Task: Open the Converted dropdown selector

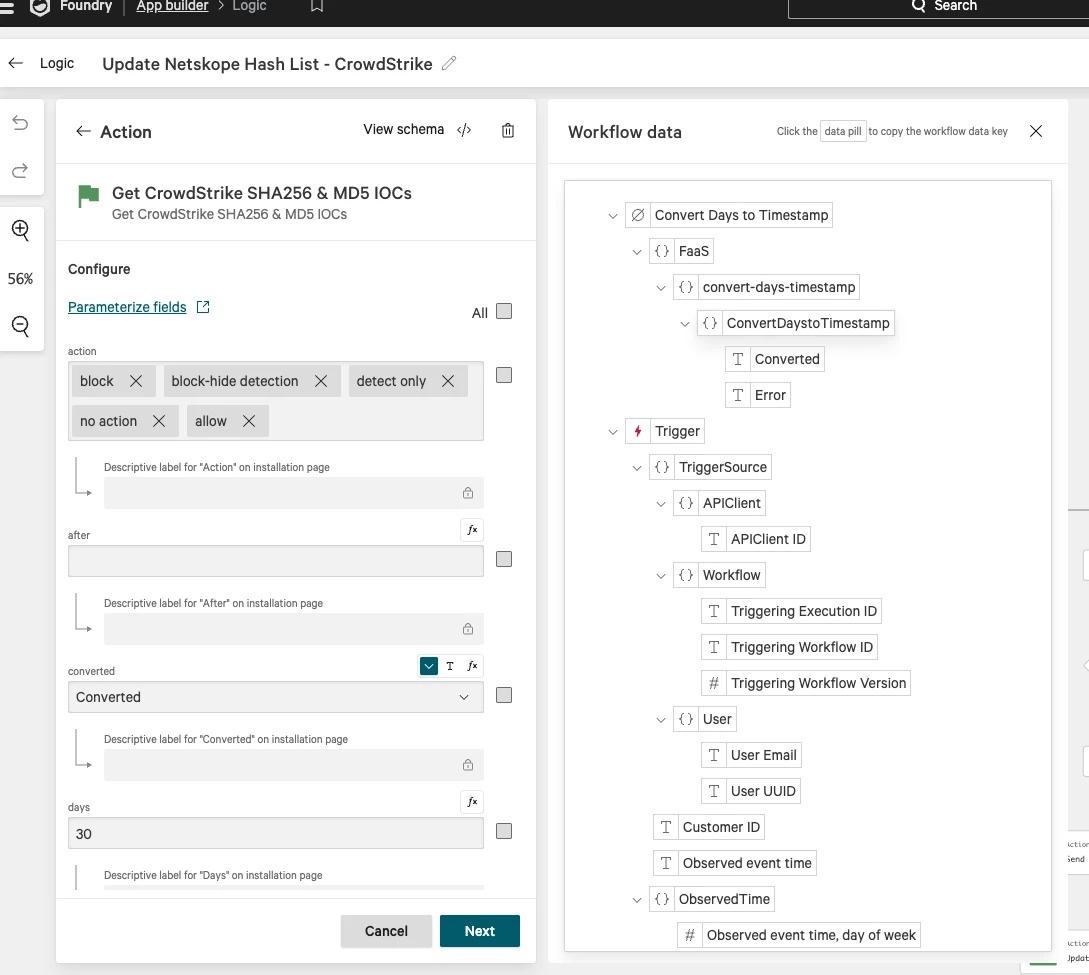Action: pos(276,697)
